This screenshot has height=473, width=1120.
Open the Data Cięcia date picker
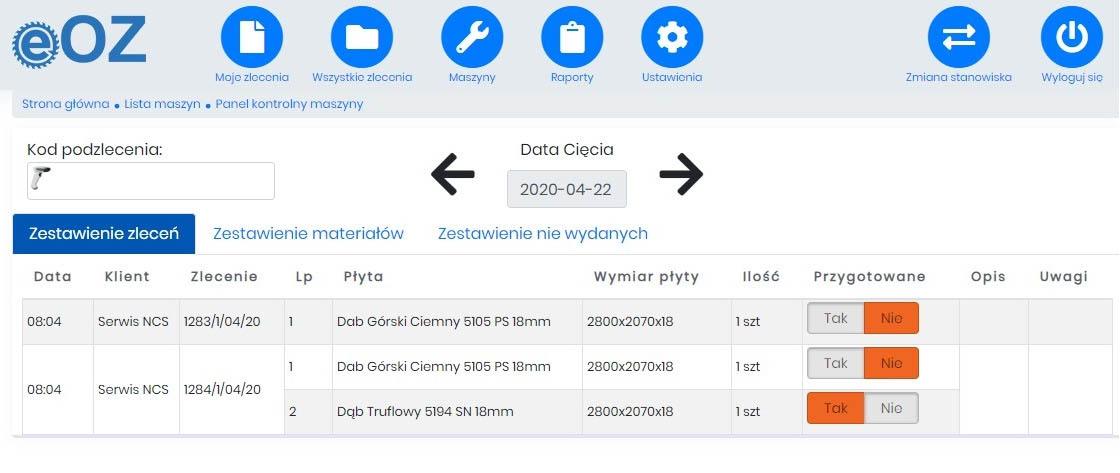tap(566, 189)
